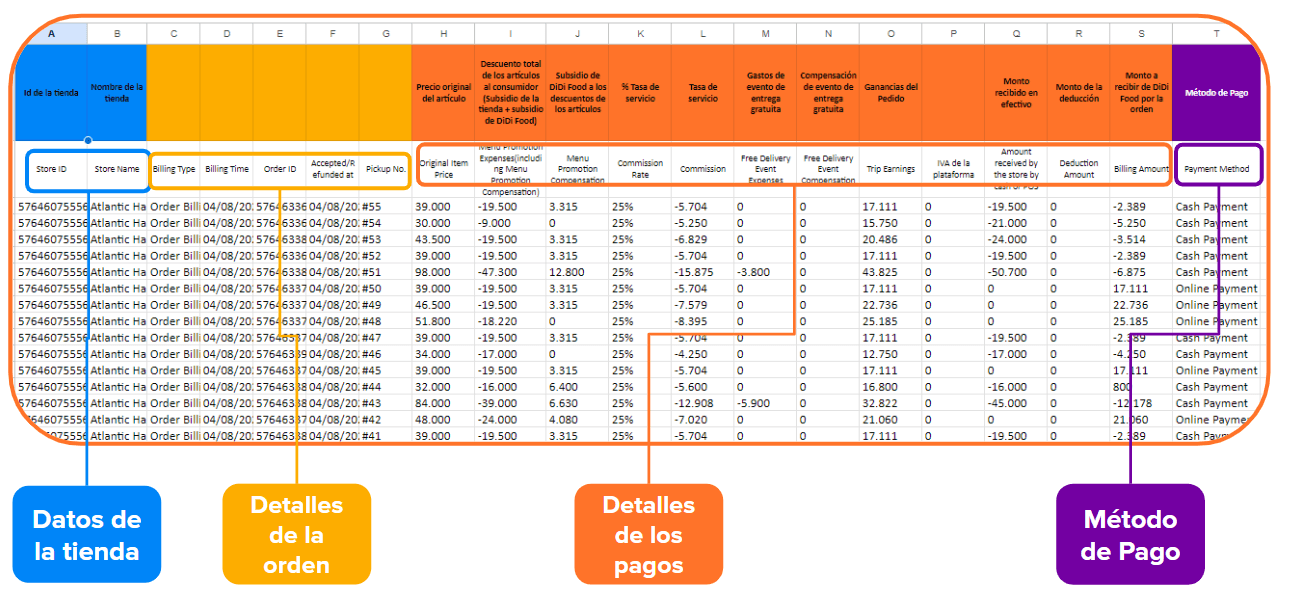Select column B header letter
Image resolution: width=1291 pixels, height=596 pixels.
117,34
